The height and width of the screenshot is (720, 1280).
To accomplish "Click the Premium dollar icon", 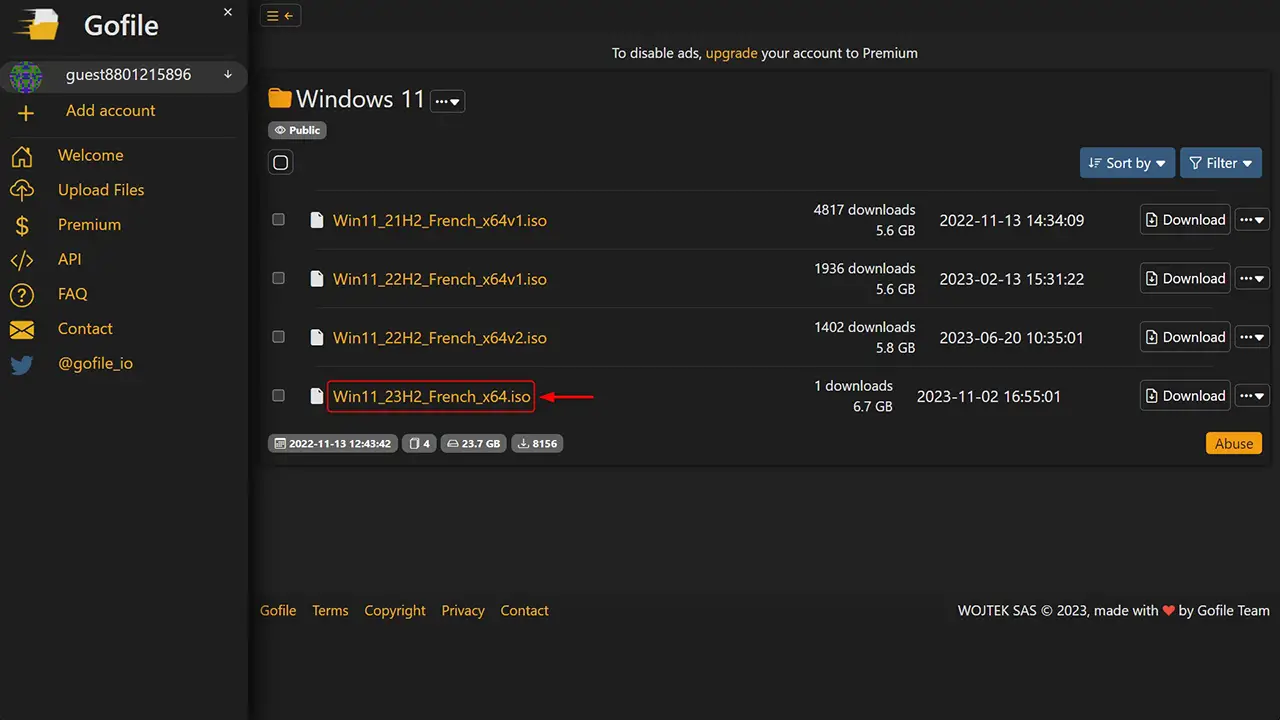I will (21, 226).
